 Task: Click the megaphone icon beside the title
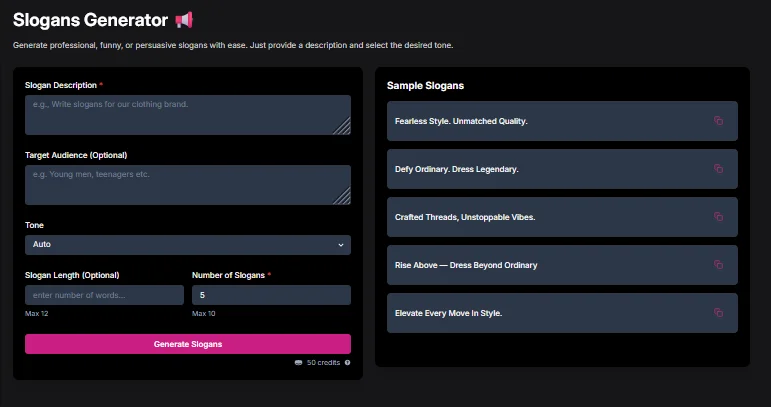tap(184, 19)
